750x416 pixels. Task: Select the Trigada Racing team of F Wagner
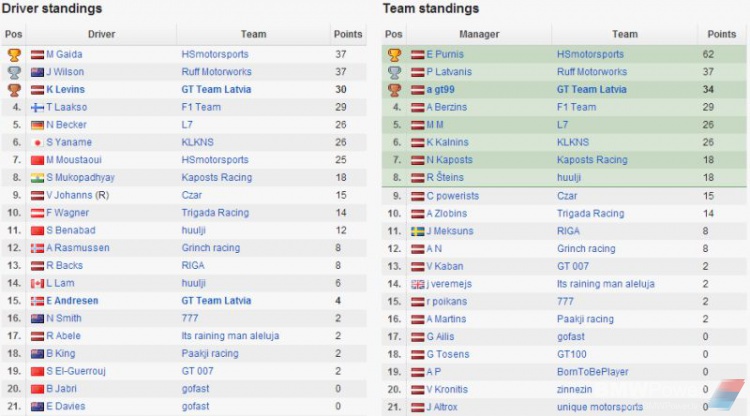pyautogui.click(x=215, y=213)
